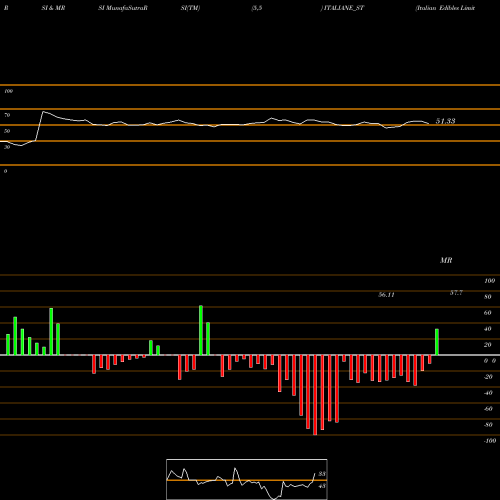The width and height of the screenshot is (500, 500).
Task: Click the '45' label in mini chart
Action: point(322,486)
